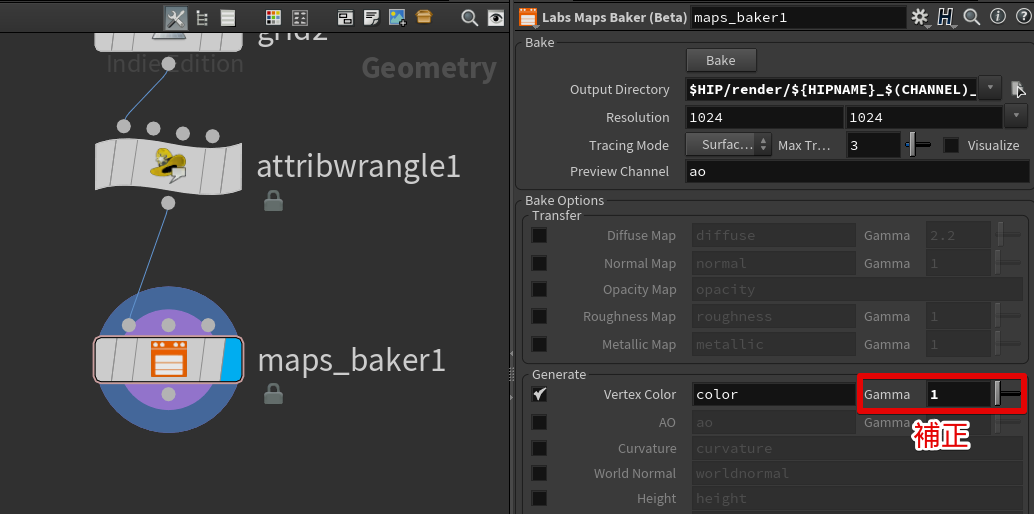Screen dimensions: 1034x514
Task: Enable the Metallic Map checkbox
Action: tap(539, 344)
